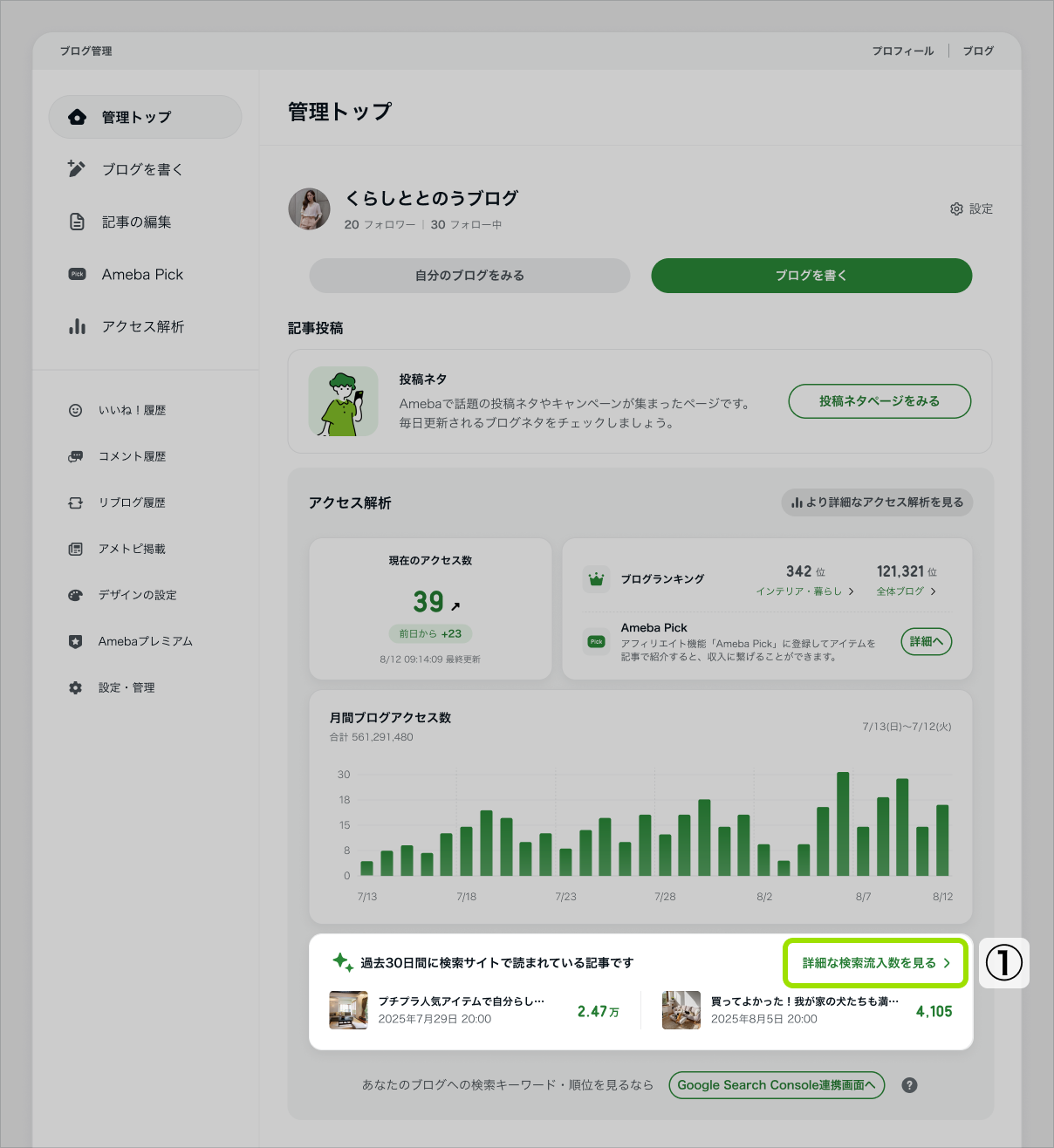
Task: Click the 前日から +23 badge
Action: [430, 634]
